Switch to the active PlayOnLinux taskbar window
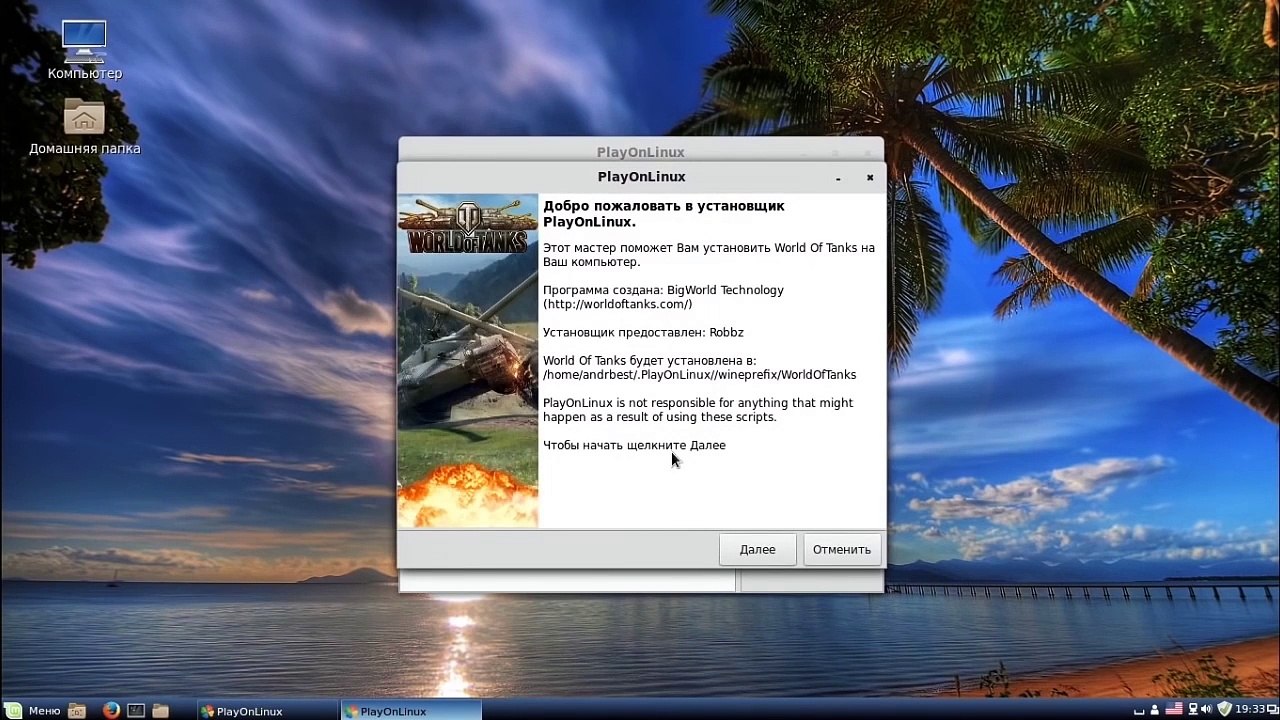 (x=410, y=711)
